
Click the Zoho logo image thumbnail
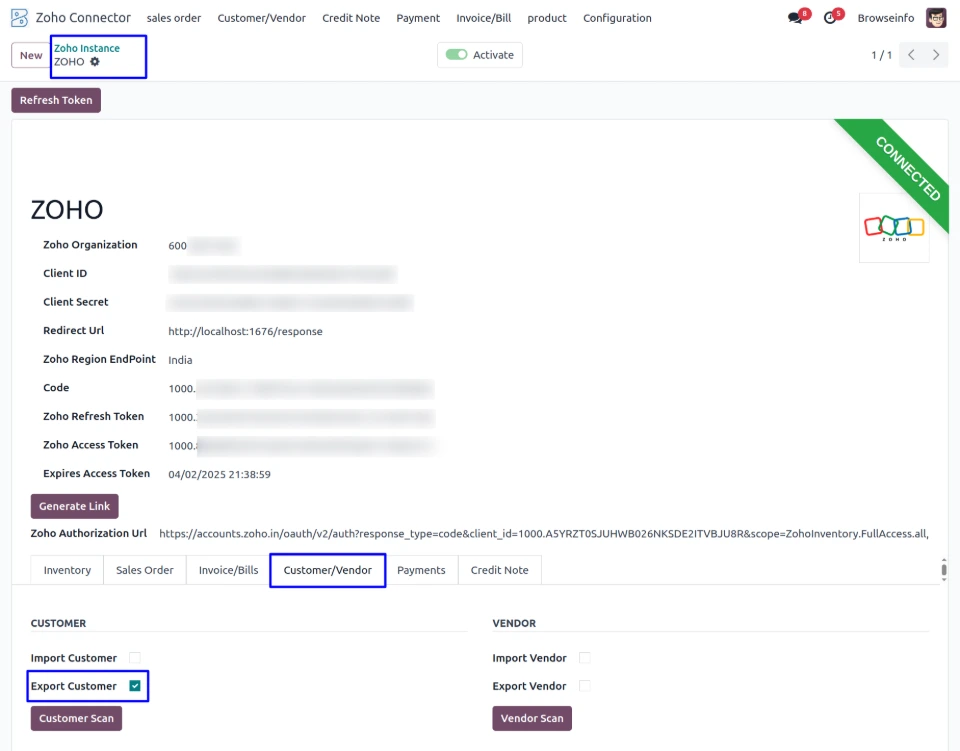pyautogui.click(x=894, y=228)
